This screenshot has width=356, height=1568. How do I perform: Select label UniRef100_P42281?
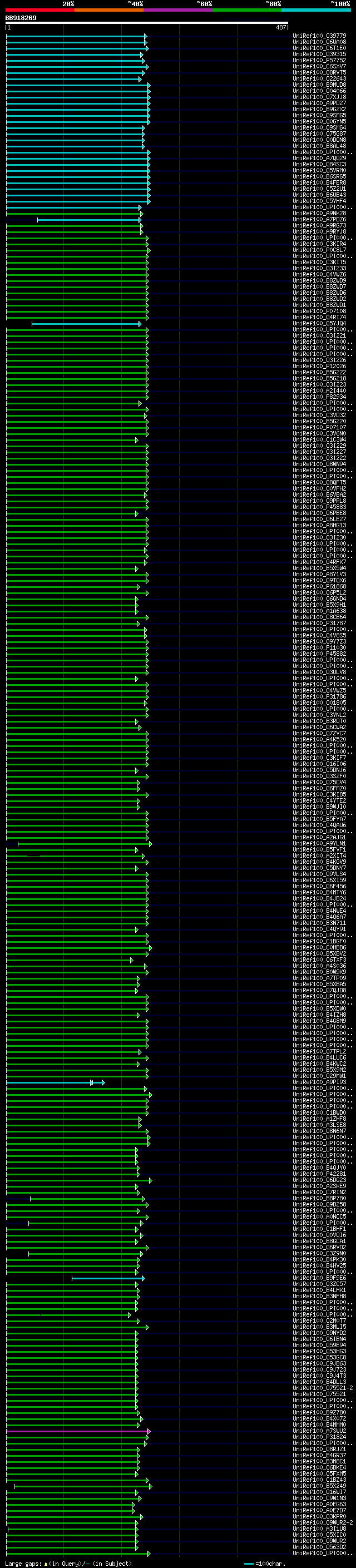(319, 1174)
